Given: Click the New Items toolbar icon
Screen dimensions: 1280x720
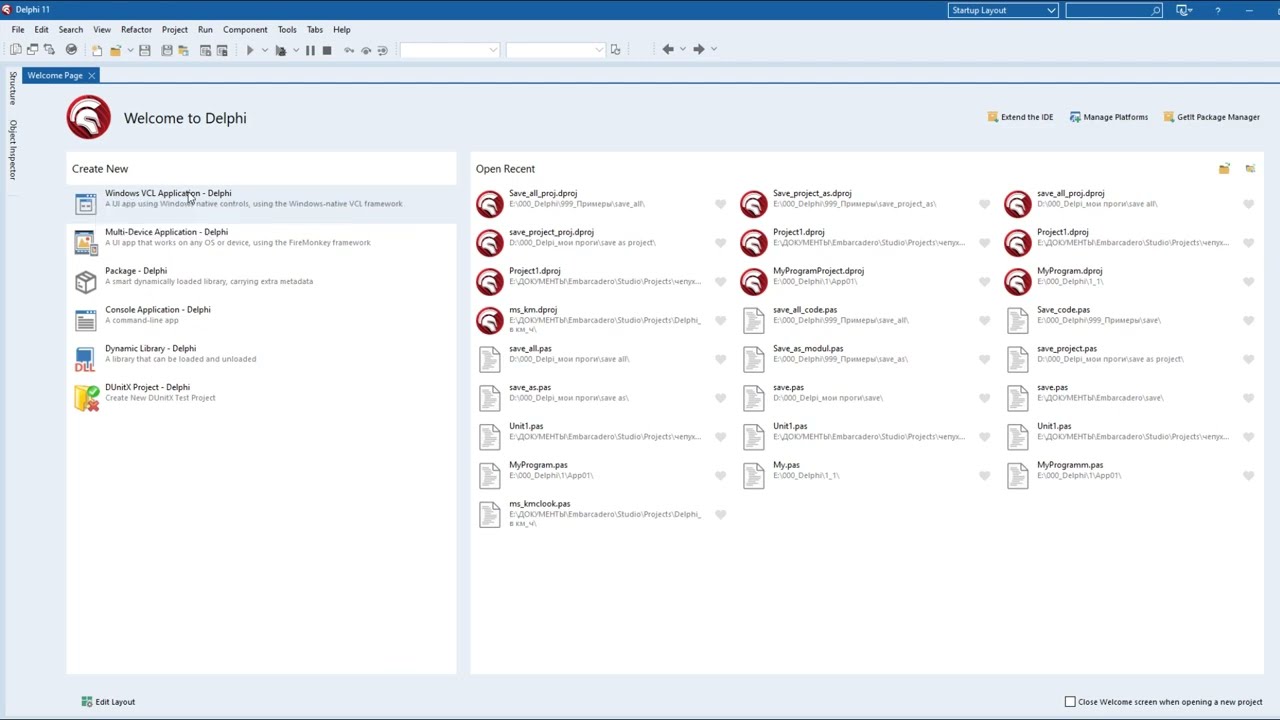Looking at the screenshot, I should (97, 49).
